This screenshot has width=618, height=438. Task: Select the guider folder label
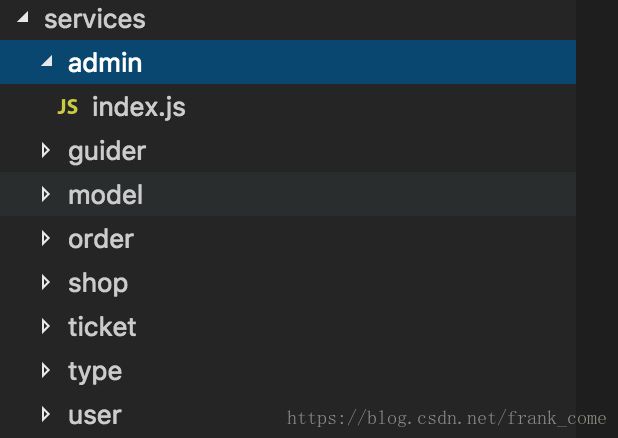click(107, 152)
